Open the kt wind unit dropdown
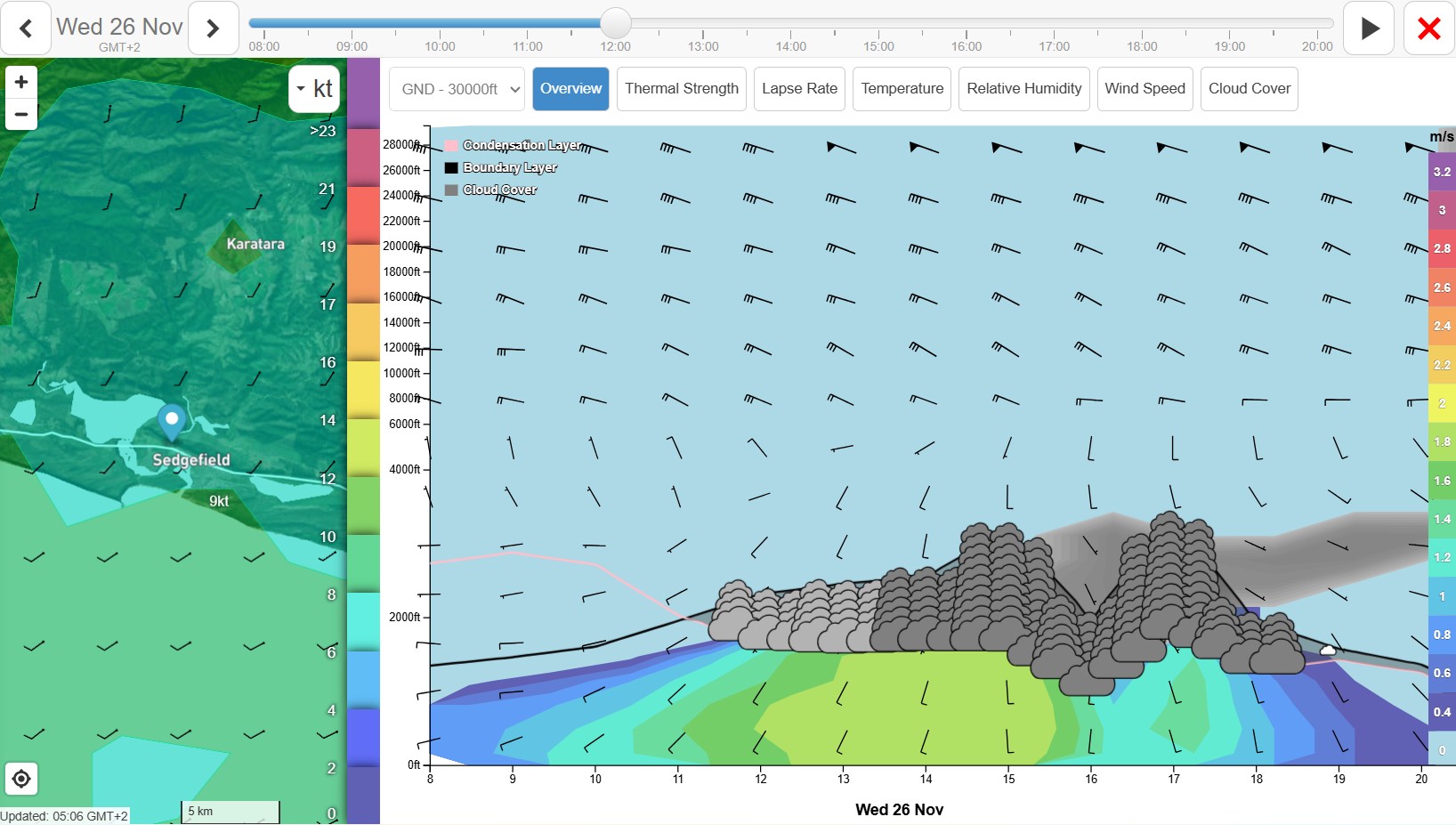1456x825 pixels. [314, 89]
